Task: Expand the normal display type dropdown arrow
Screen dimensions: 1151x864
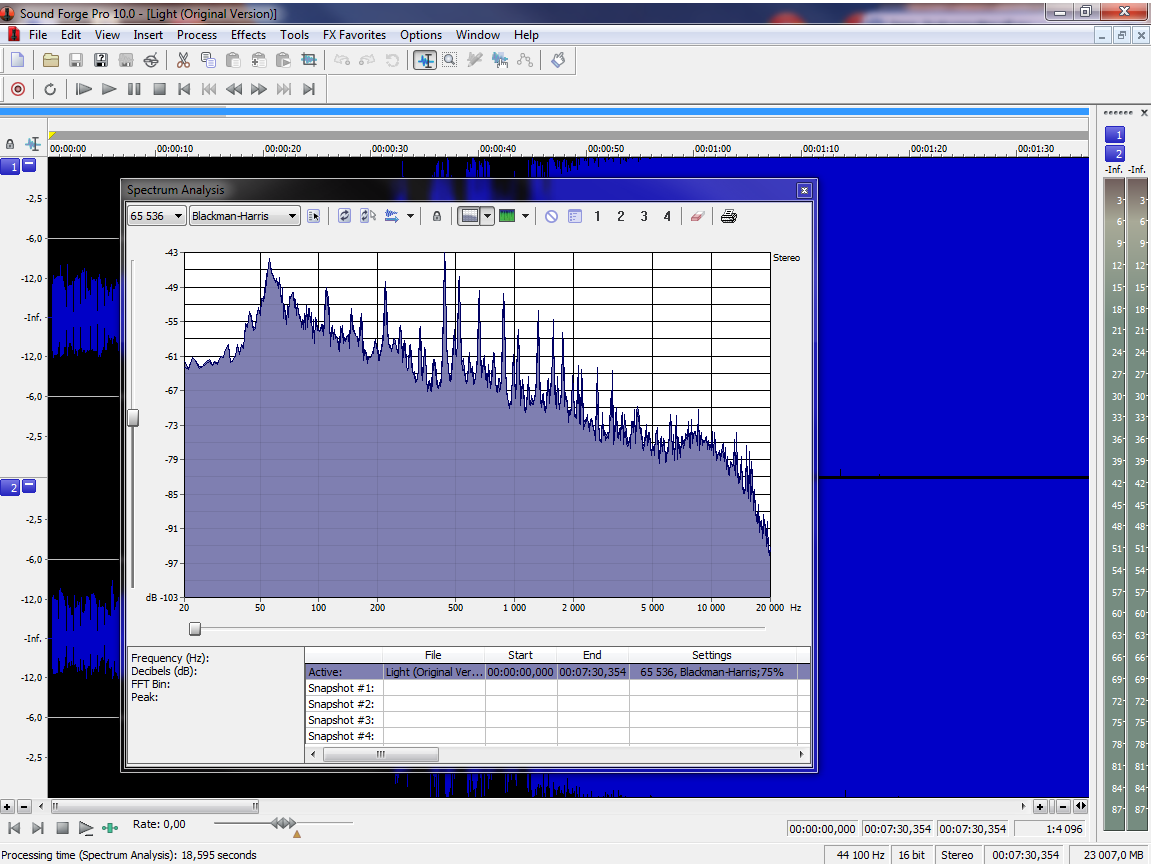Action: (x=487, y=216)
